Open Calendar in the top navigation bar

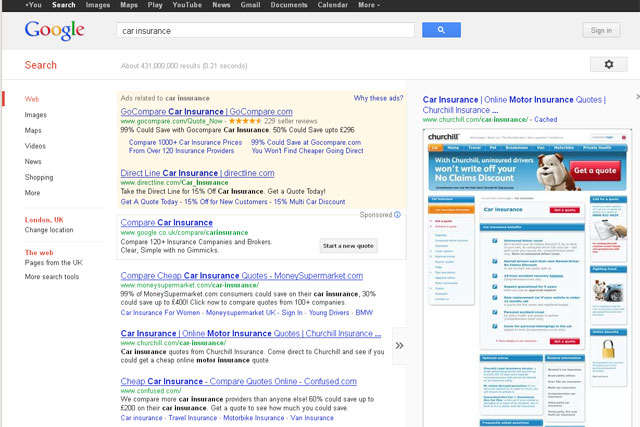[x=333, y=5]
